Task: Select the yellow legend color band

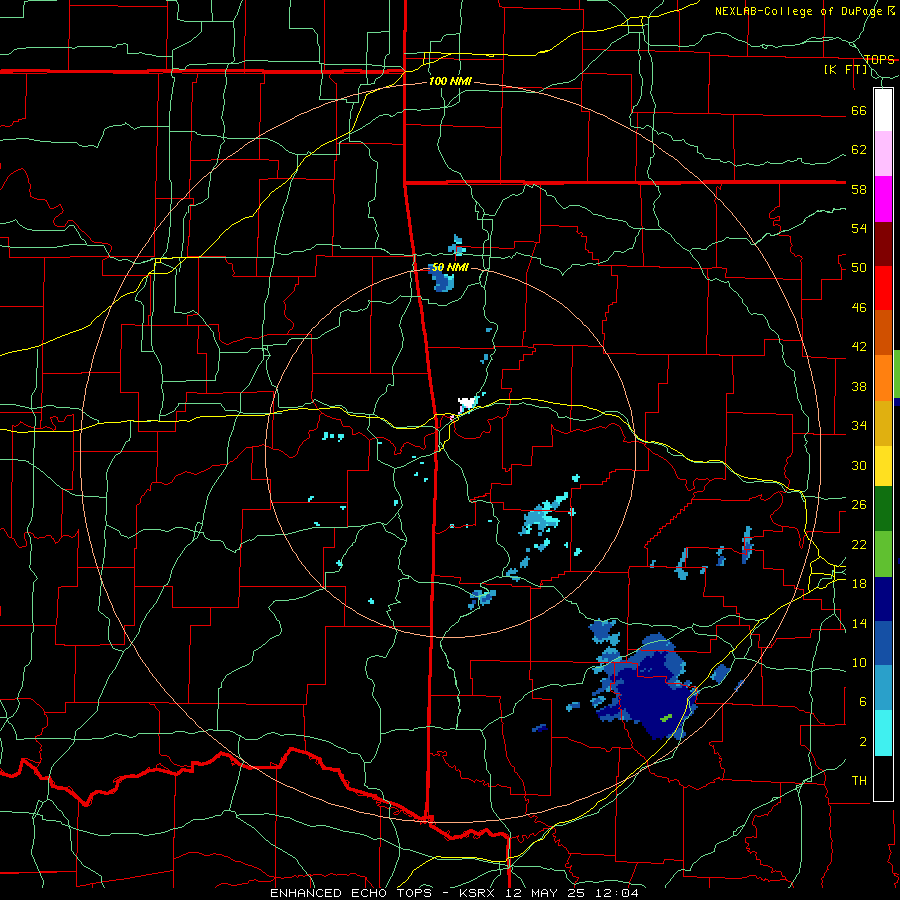Action: click(x=883, y=466)
